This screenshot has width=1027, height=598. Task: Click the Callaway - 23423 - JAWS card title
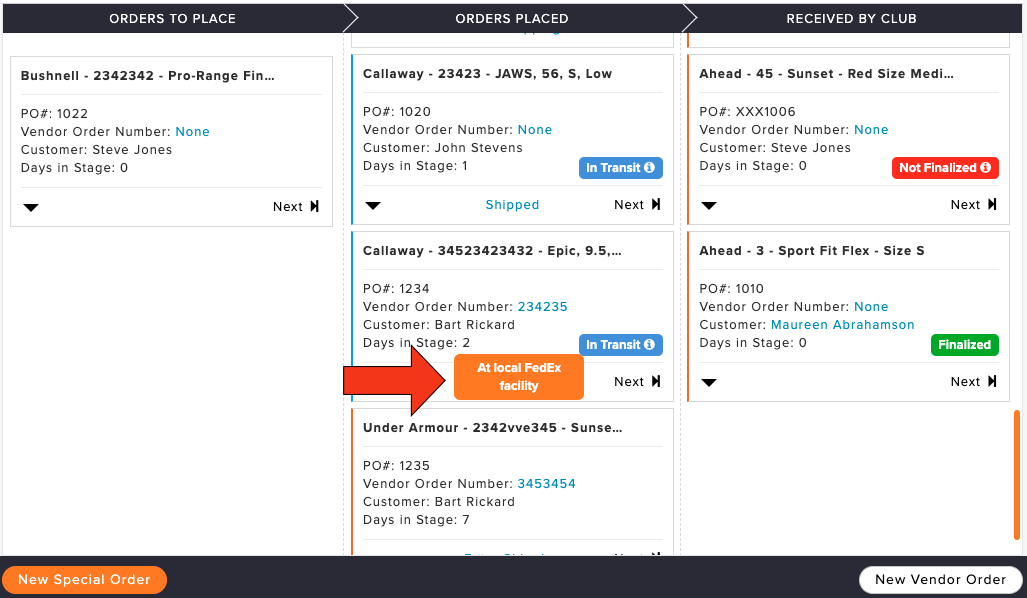click(x=487, y=73)
